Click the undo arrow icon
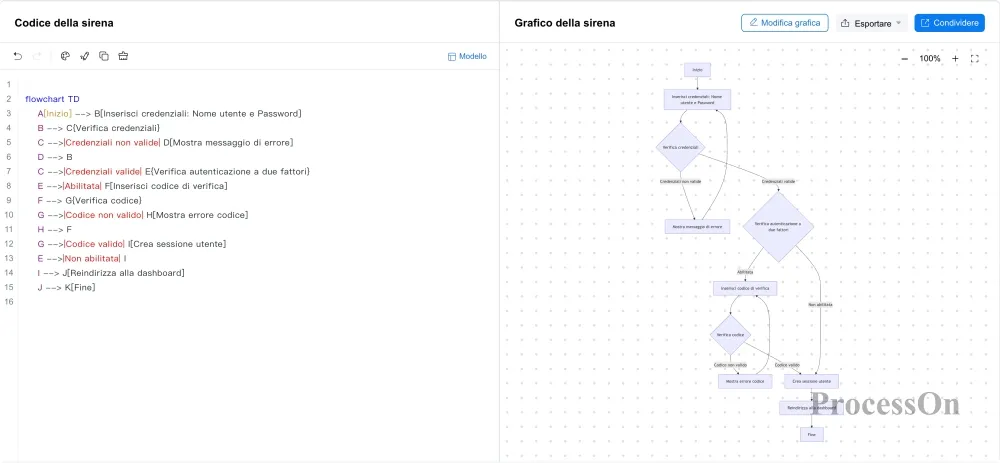 click(x=18, y=56)
